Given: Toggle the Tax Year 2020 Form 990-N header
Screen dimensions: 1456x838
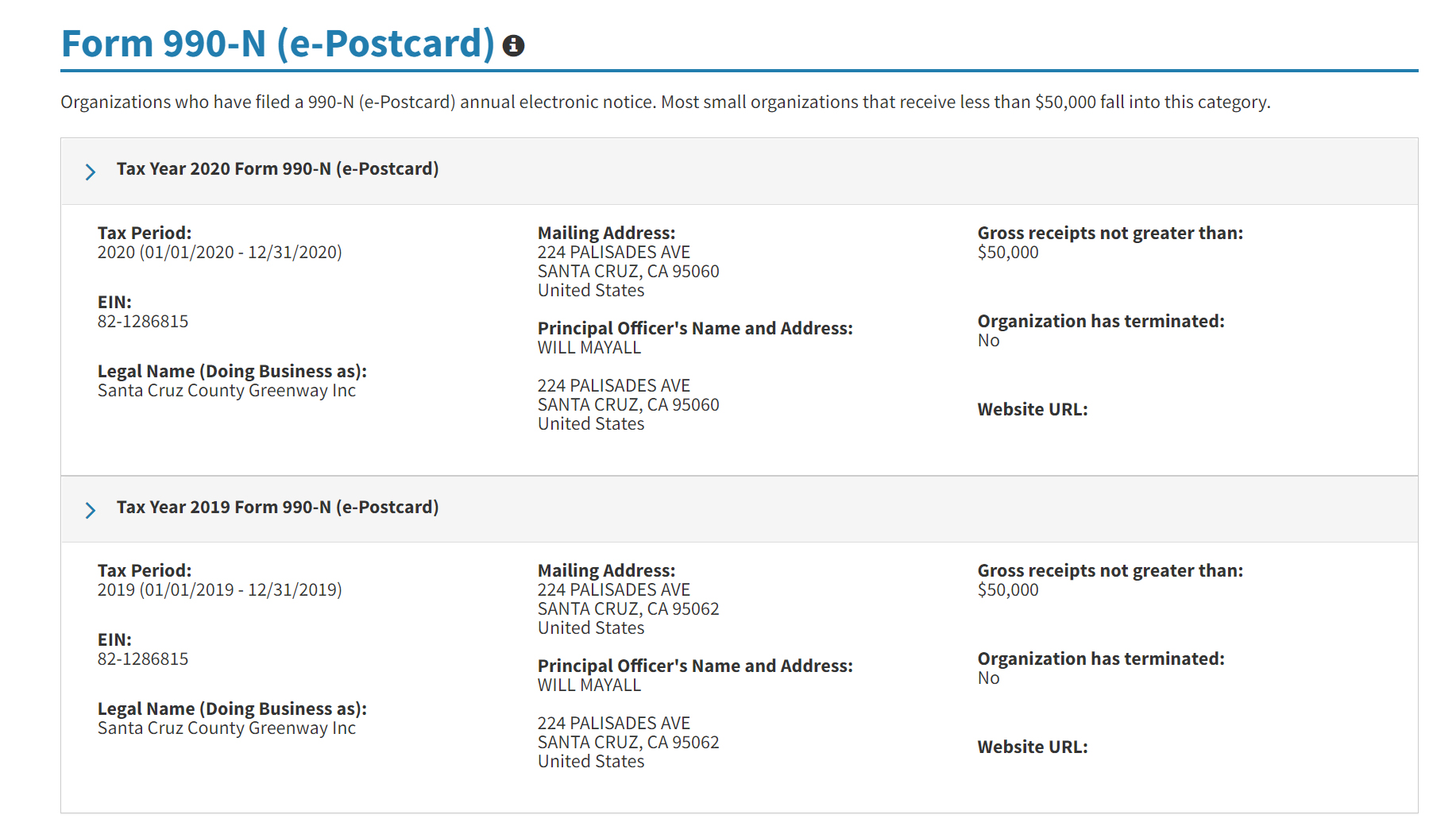Looking at the screenshot, I should (x=277, y=169).
